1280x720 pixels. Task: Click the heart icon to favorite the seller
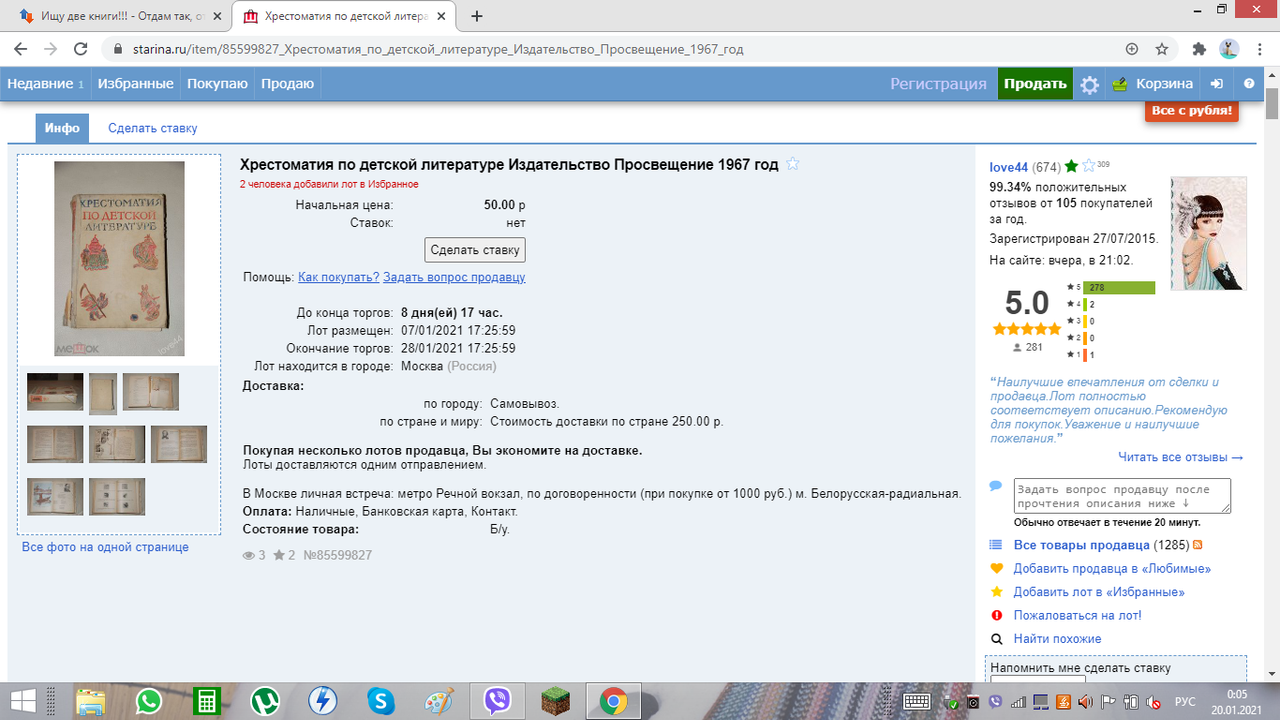pyautogui.click(x=996, y=567)
